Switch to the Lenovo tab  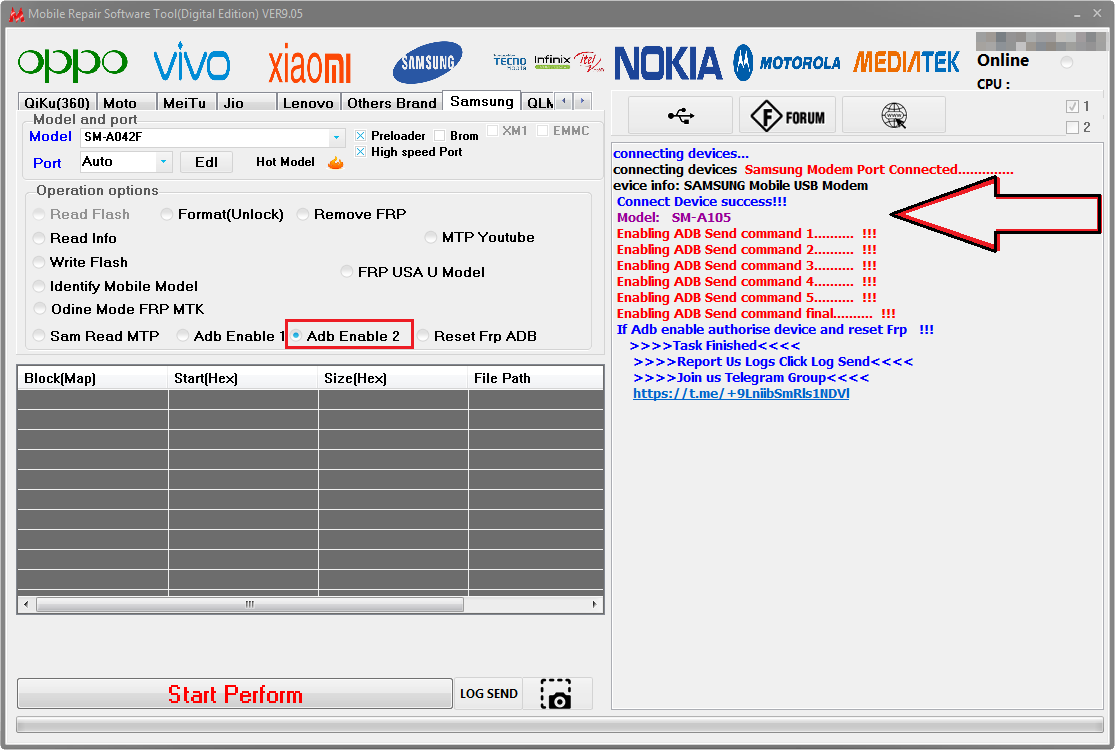coord(308,103)
